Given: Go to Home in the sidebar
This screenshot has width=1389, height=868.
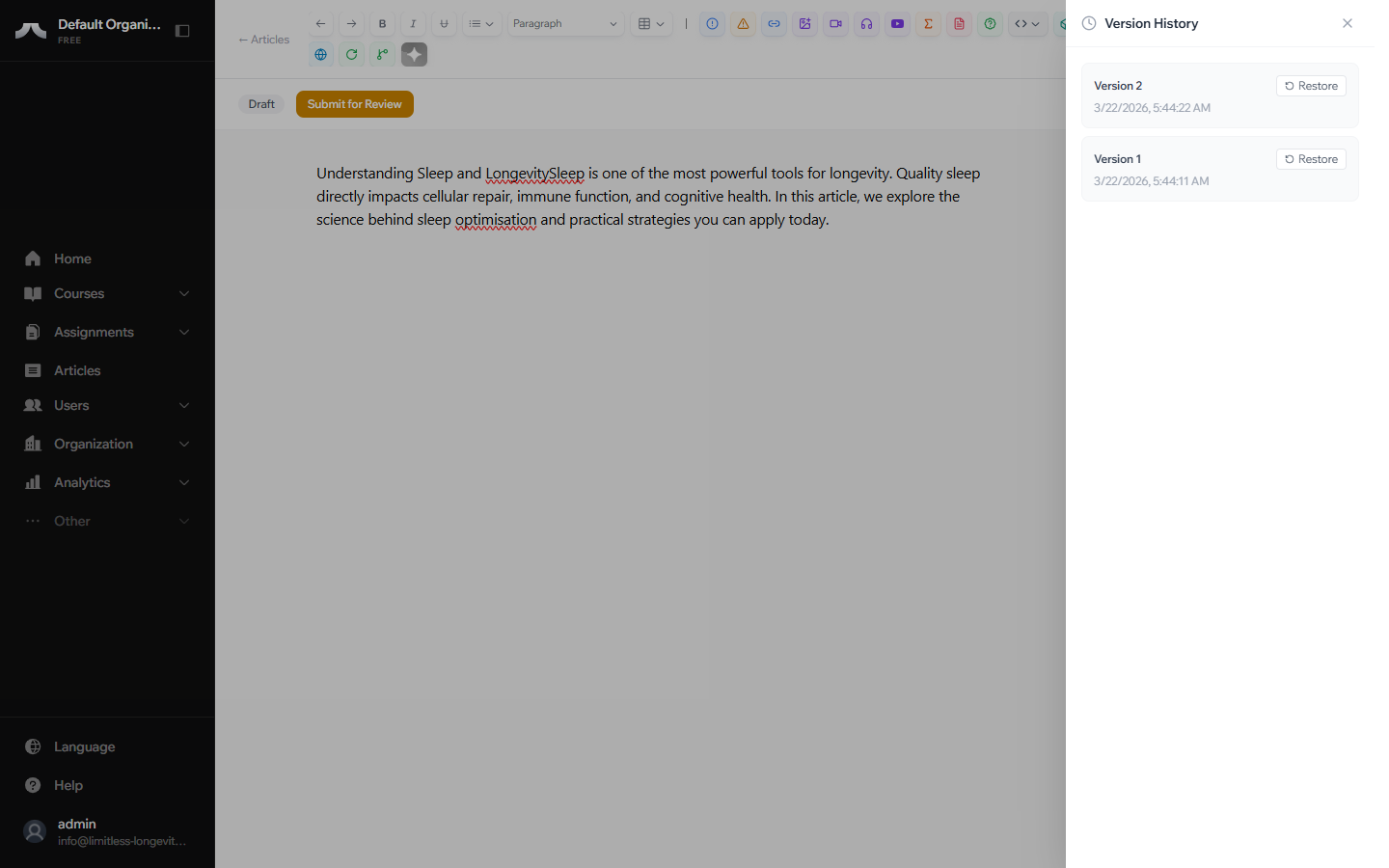Looking at the screenshot, I should coord(72,258).
